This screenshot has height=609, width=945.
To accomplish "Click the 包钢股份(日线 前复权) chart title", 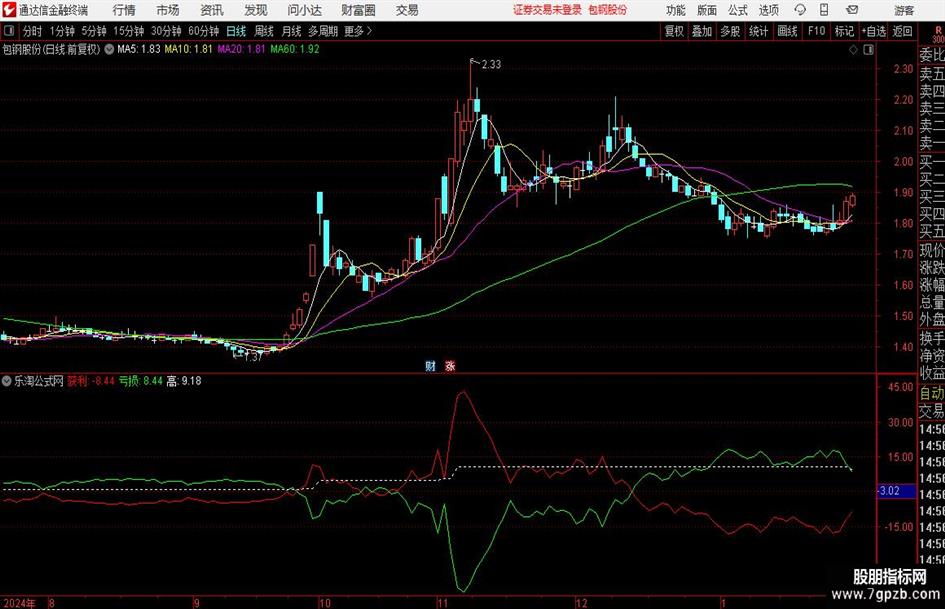I will [51, 49].
